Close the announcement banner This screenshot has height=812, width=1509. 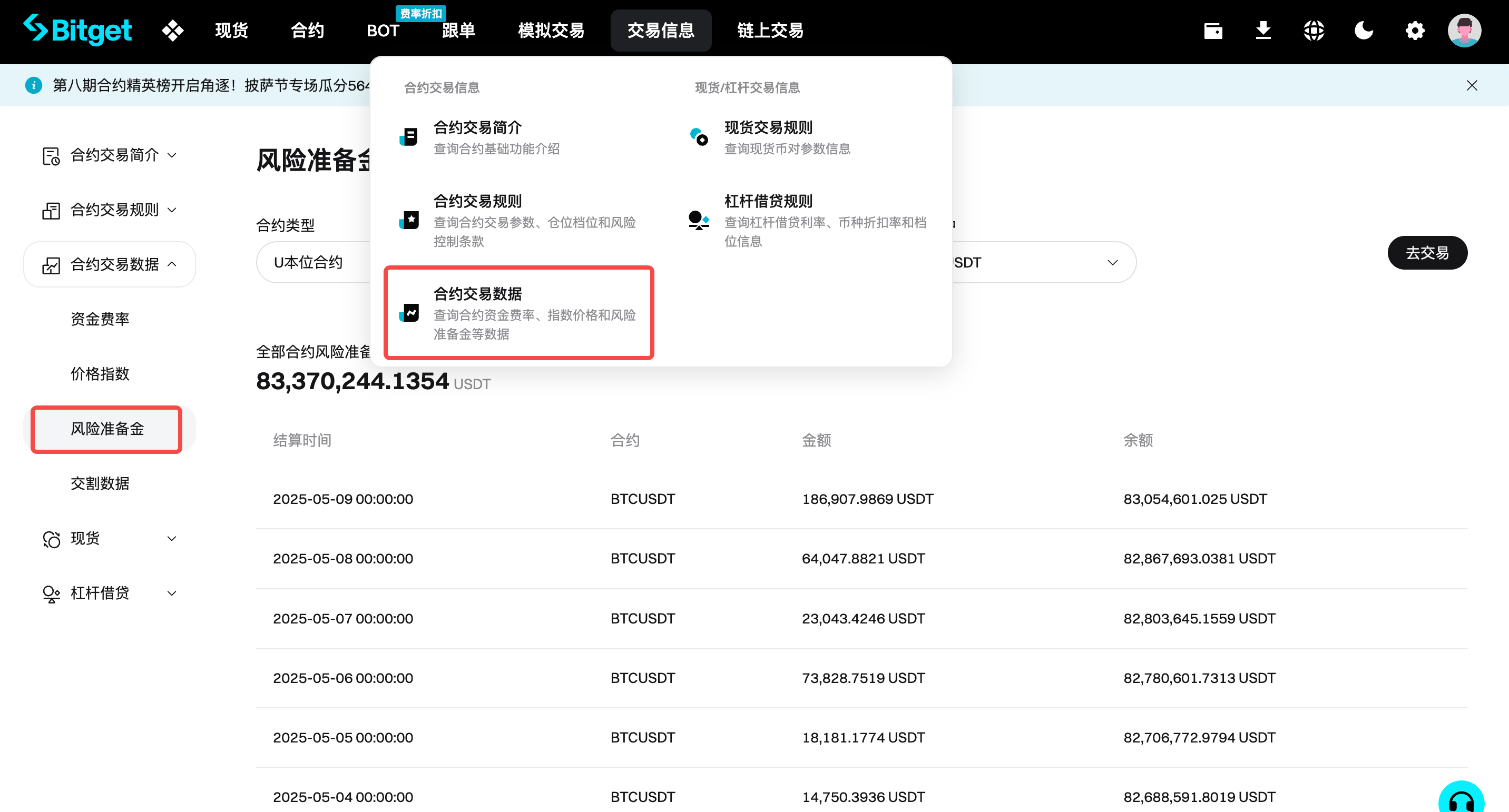coord(1472,85)
